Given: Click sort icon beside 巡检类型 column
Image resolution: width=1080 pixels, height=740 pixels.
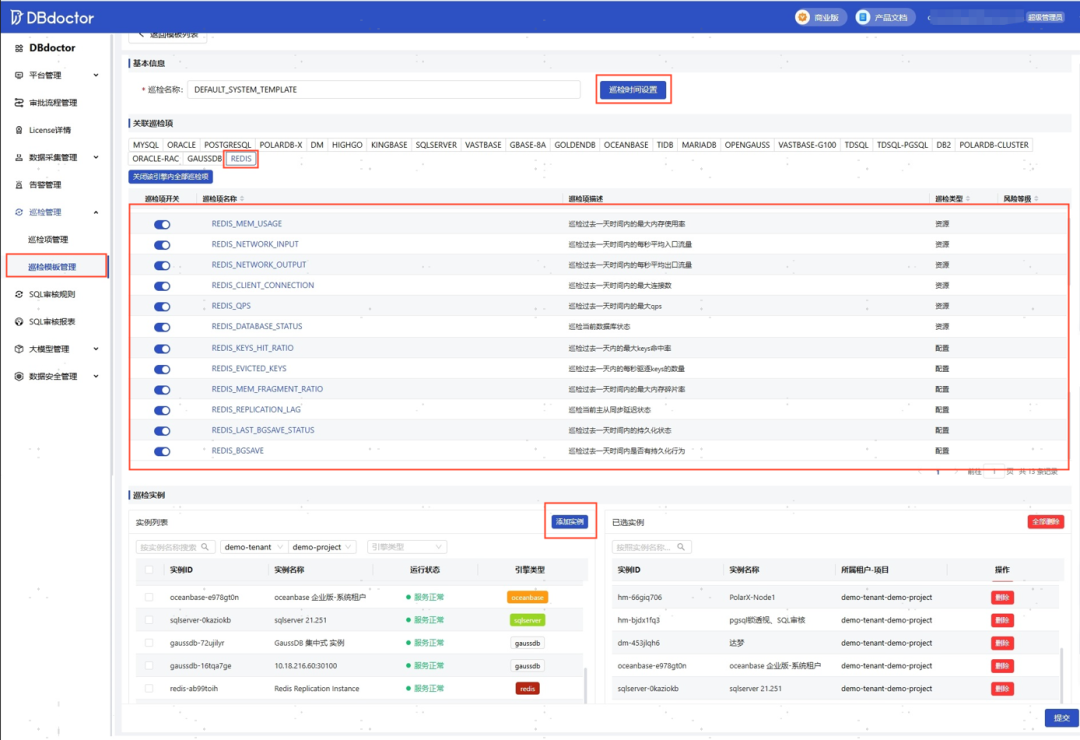Looking at the screenshot, I should point(968,198).
